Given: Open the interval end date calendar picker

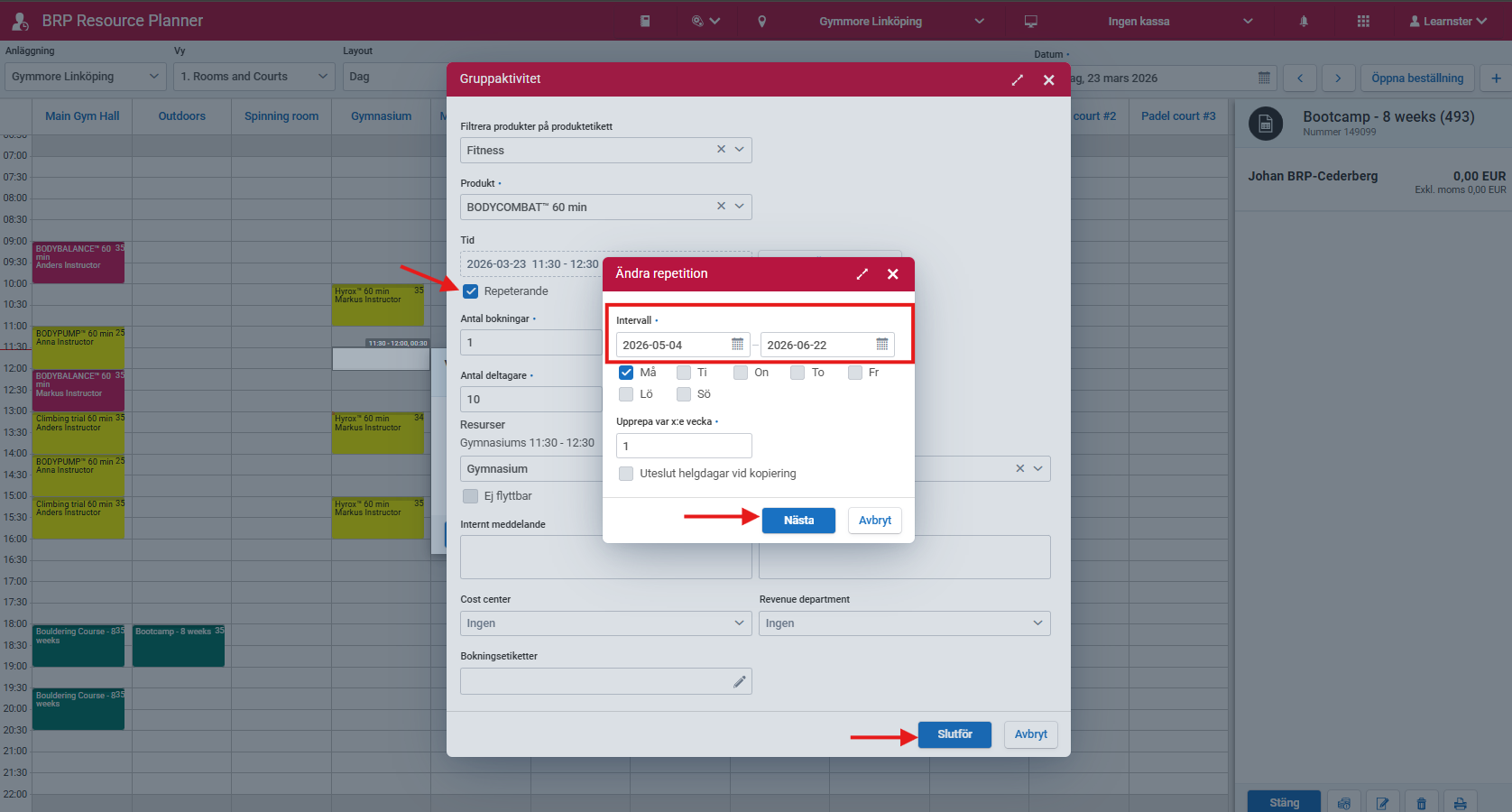Looking at the screenshot, I should click(881, 345).
